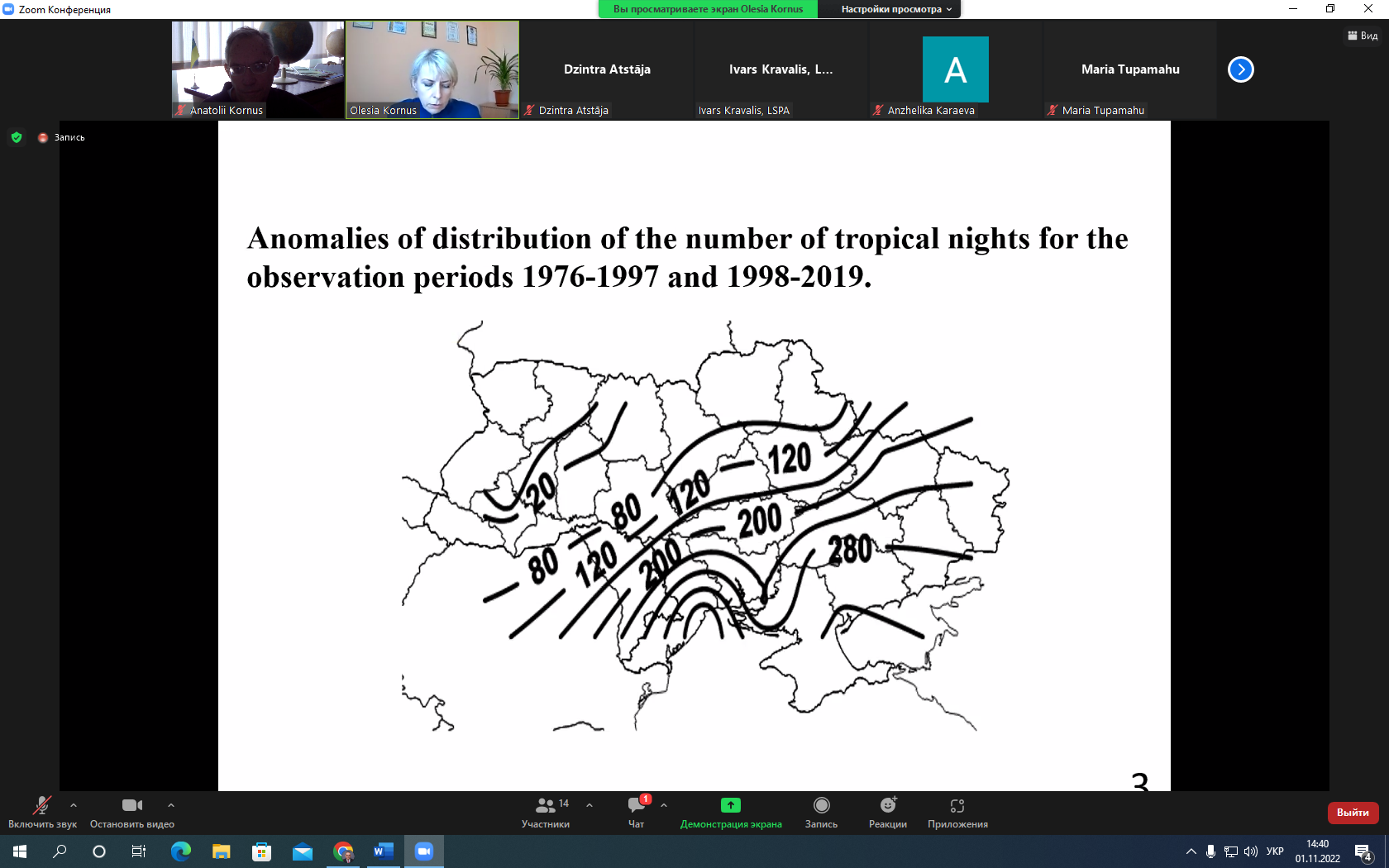The width and height of the screenshot is (1389, 868).
Task: Click the red Выйти leave button
Action: pos(1353,813)
